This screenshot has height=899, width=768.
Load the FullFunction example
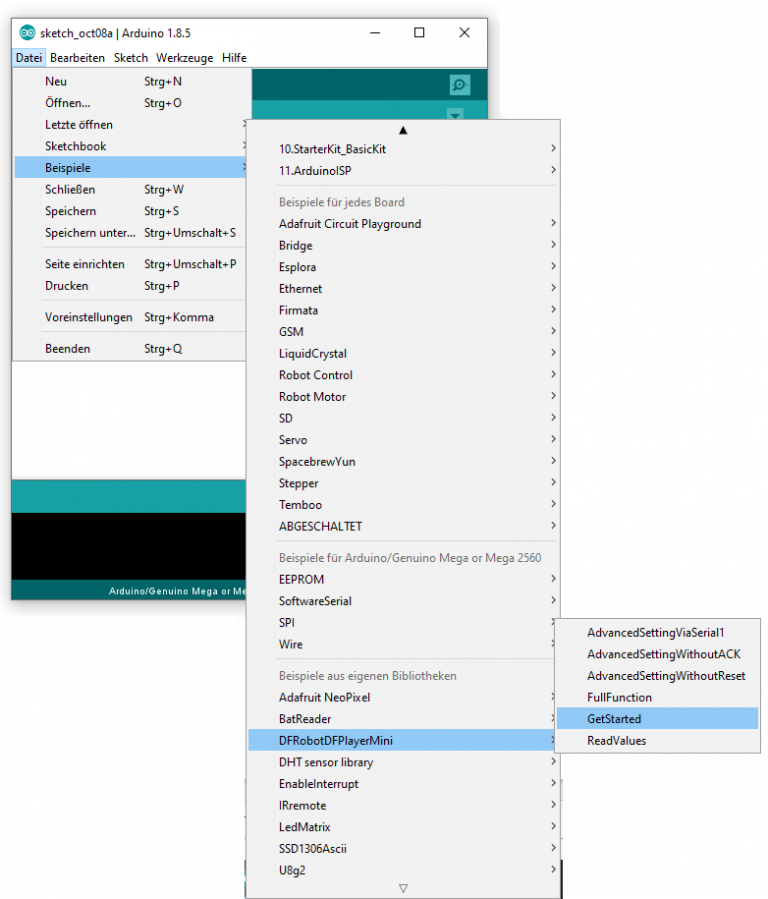657,698
